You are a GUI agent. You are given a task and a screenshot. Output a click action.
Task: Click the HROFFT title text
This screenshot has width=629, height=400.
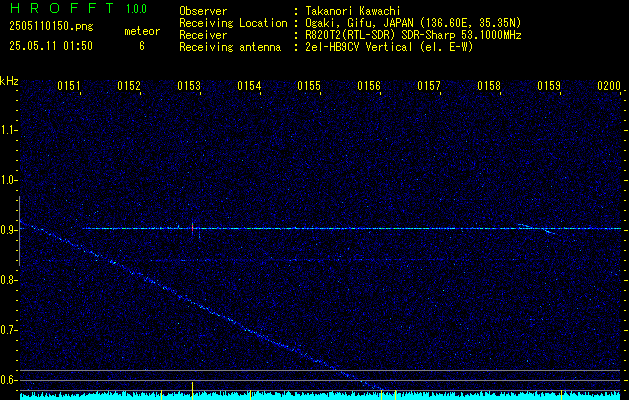(63, 8)
